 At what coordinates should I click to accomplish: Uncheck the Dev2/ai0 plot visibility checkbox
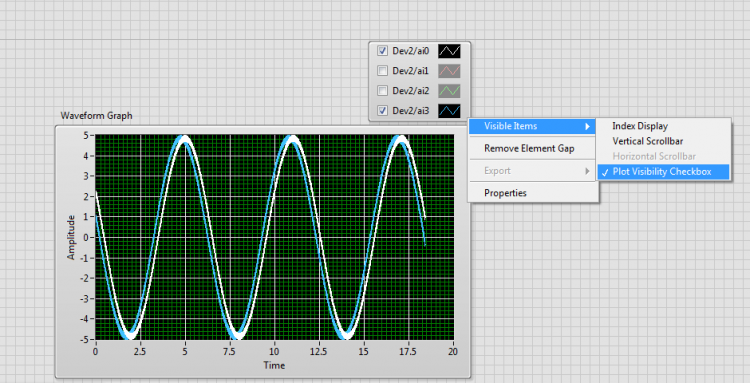[x=382, y=51]
